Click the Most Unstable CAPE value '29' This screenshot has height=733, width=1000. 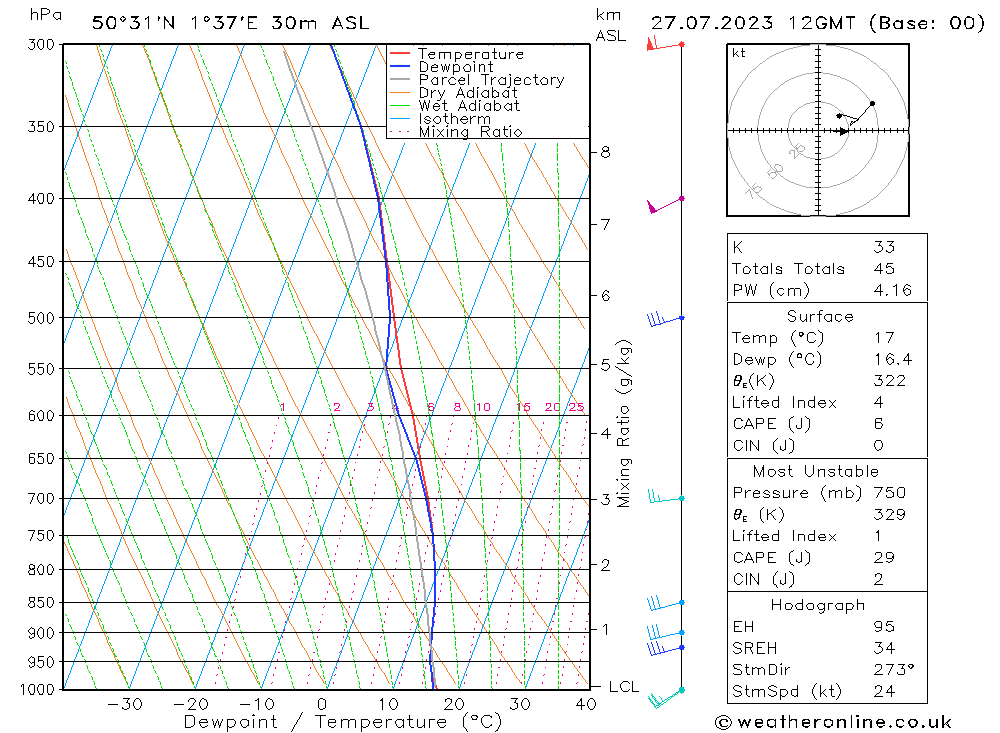click(885, 558)
